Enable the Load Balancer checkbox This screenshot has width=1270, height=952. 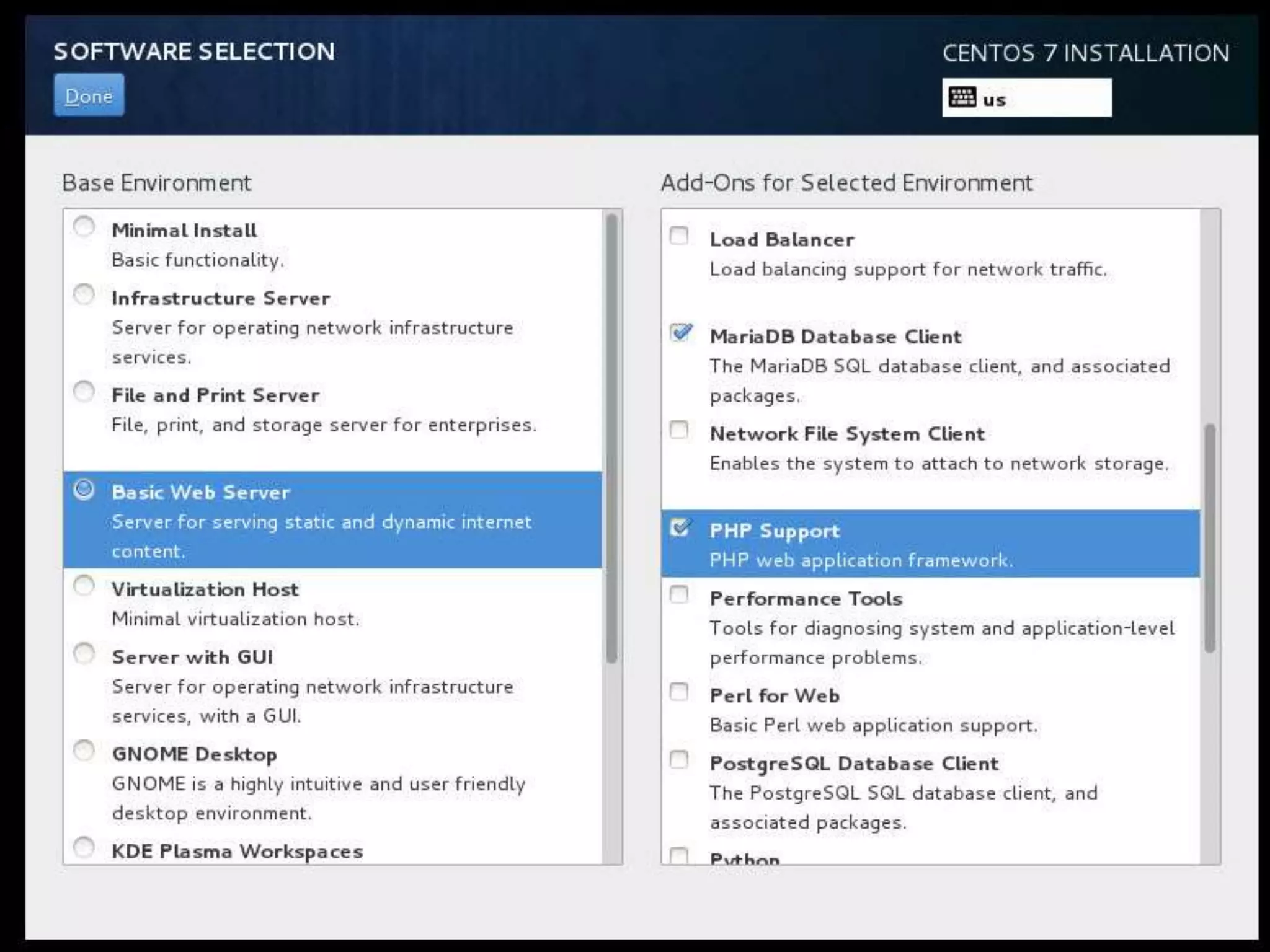click(680, 236)
